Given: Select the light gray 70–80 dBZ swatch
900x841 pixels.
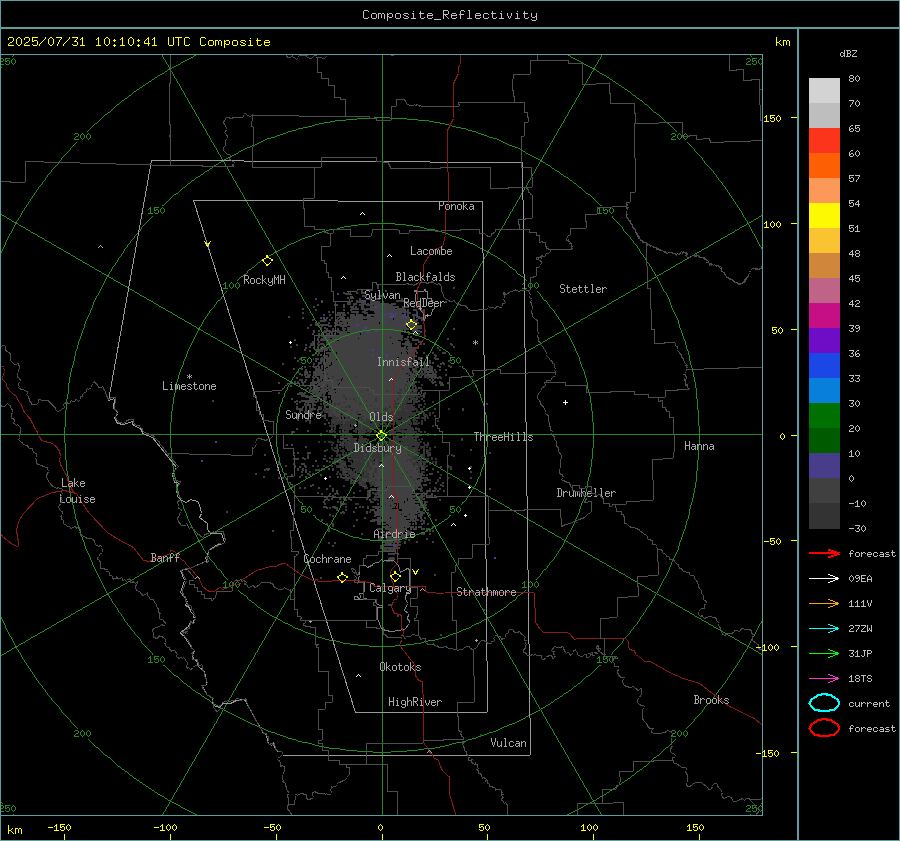Looking at the screenshot, I should [824, 91].
